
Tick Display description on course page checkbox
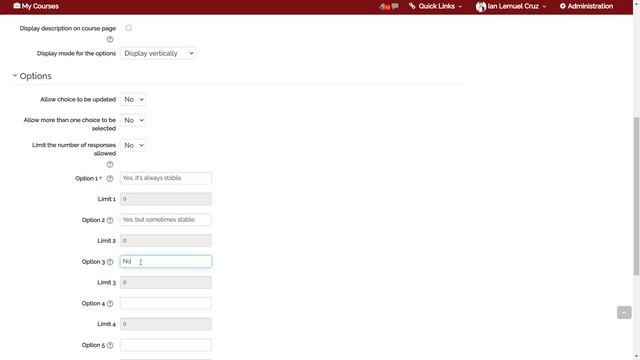[x=129, y=28]
